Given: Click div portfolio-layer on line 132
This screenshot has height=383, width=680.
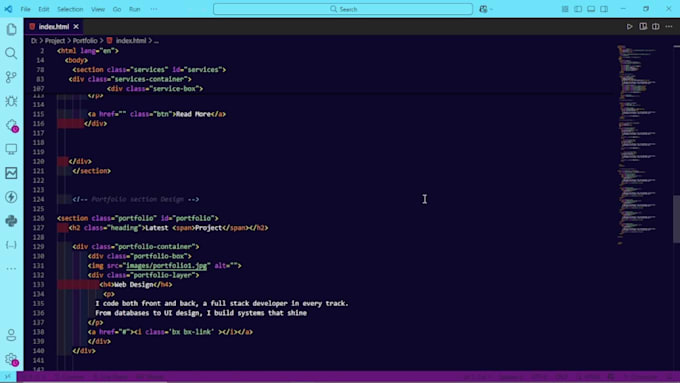Looking at the screenshot, I should pyautogui.click(x=144, y=275).
